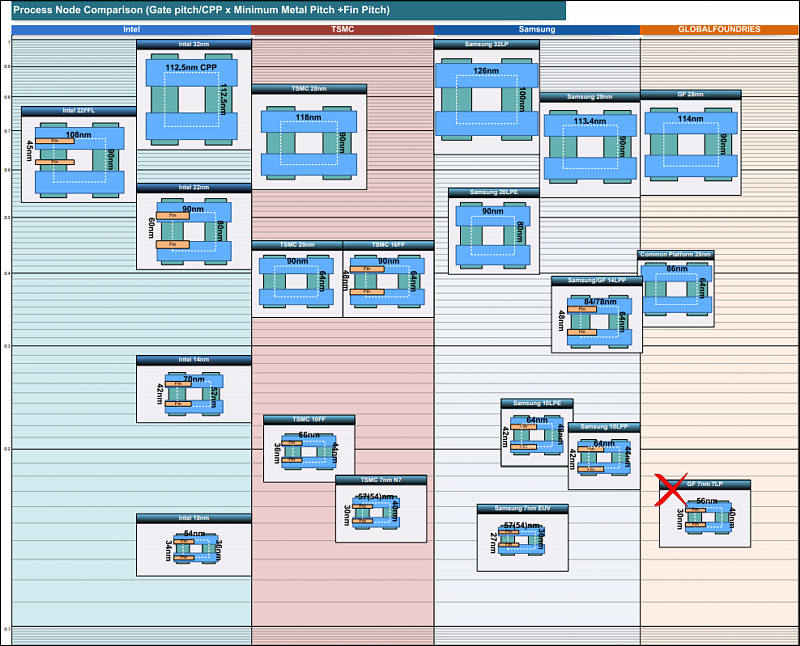The height and width of the screenshot is (646, 800).
Task: Click the Process Node Comparison title banner
Action: click(288, 10)
